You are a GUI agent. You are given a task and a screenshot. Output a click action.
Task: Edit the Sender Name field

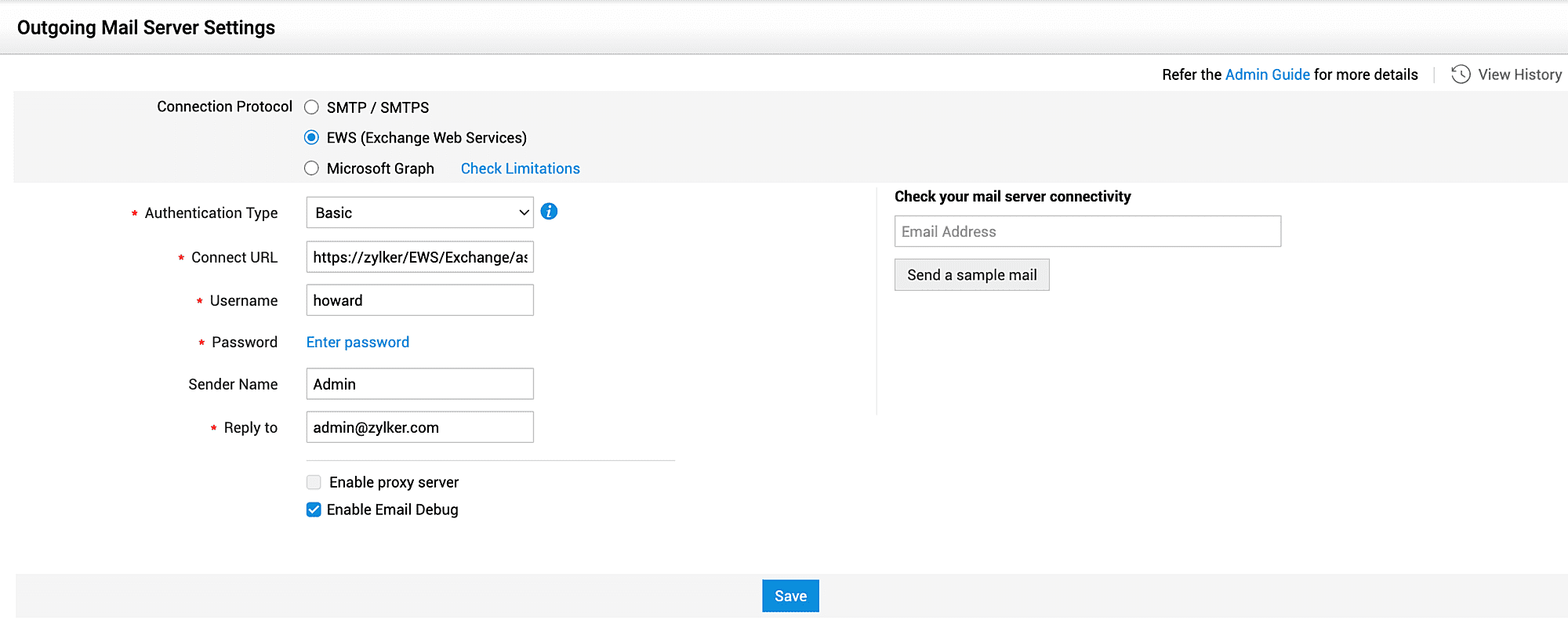coord(419,384)
